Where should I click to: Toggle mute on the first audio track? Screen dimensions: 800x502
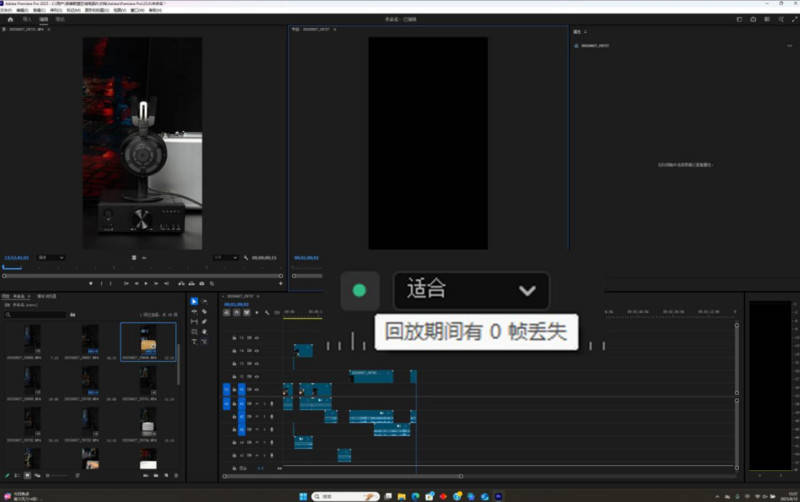click(x=256, y=404)
